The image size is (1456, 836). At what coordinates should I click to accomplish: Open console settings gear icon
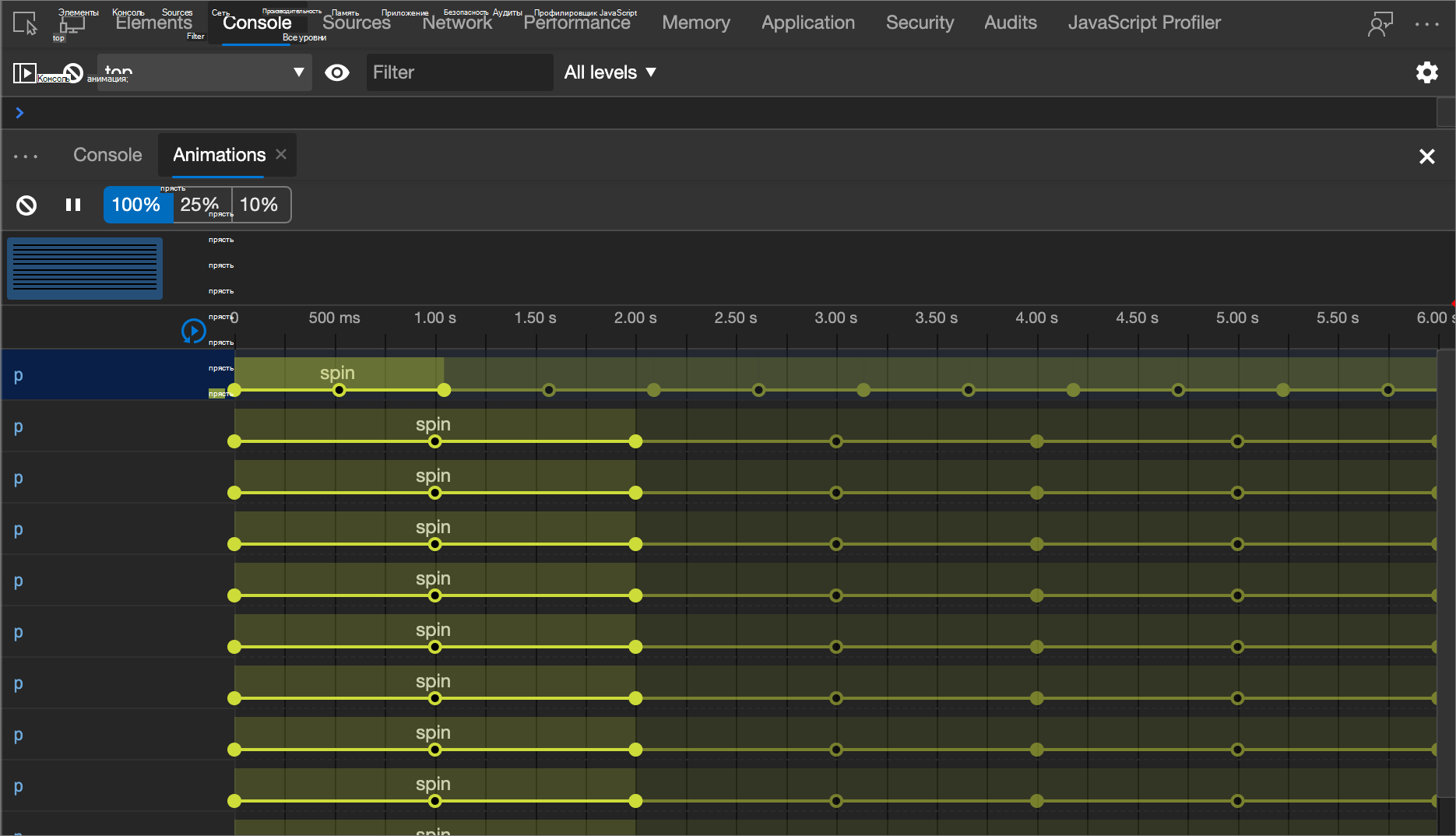[1426, 72]
